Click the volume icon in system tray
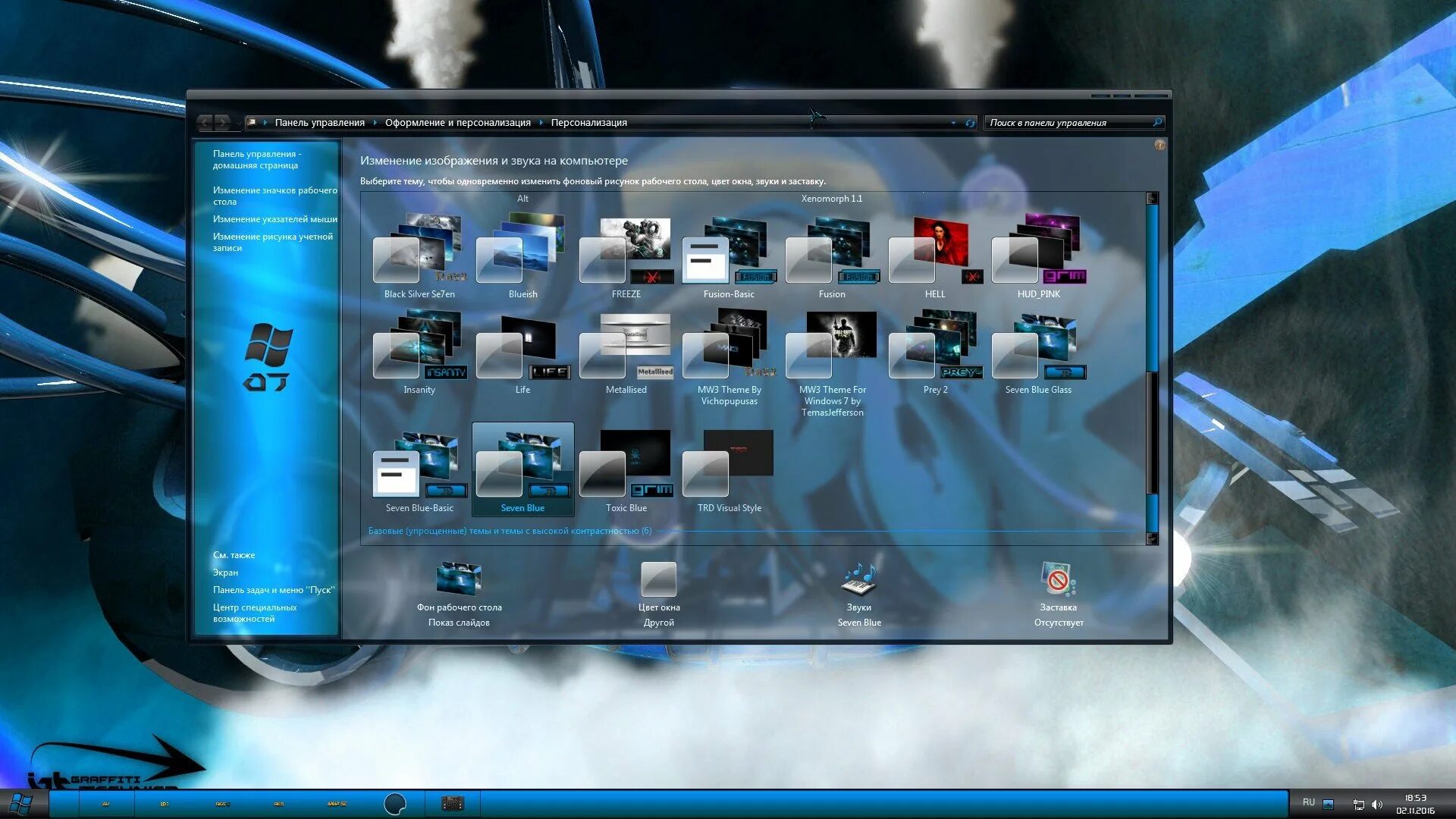This screenshot has height=819, width=1456. click(x=1377, y=804)
